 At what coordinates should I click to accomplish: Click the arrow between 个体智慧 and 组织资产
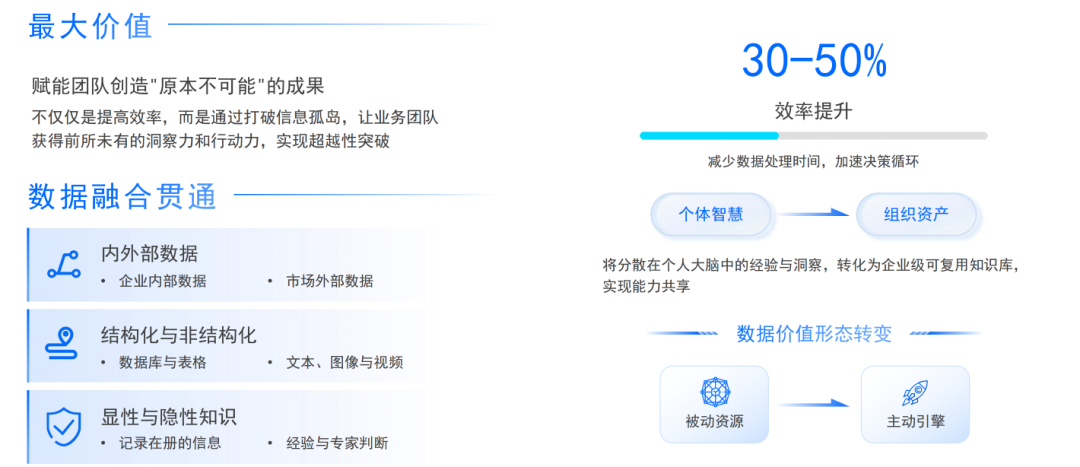813,214
